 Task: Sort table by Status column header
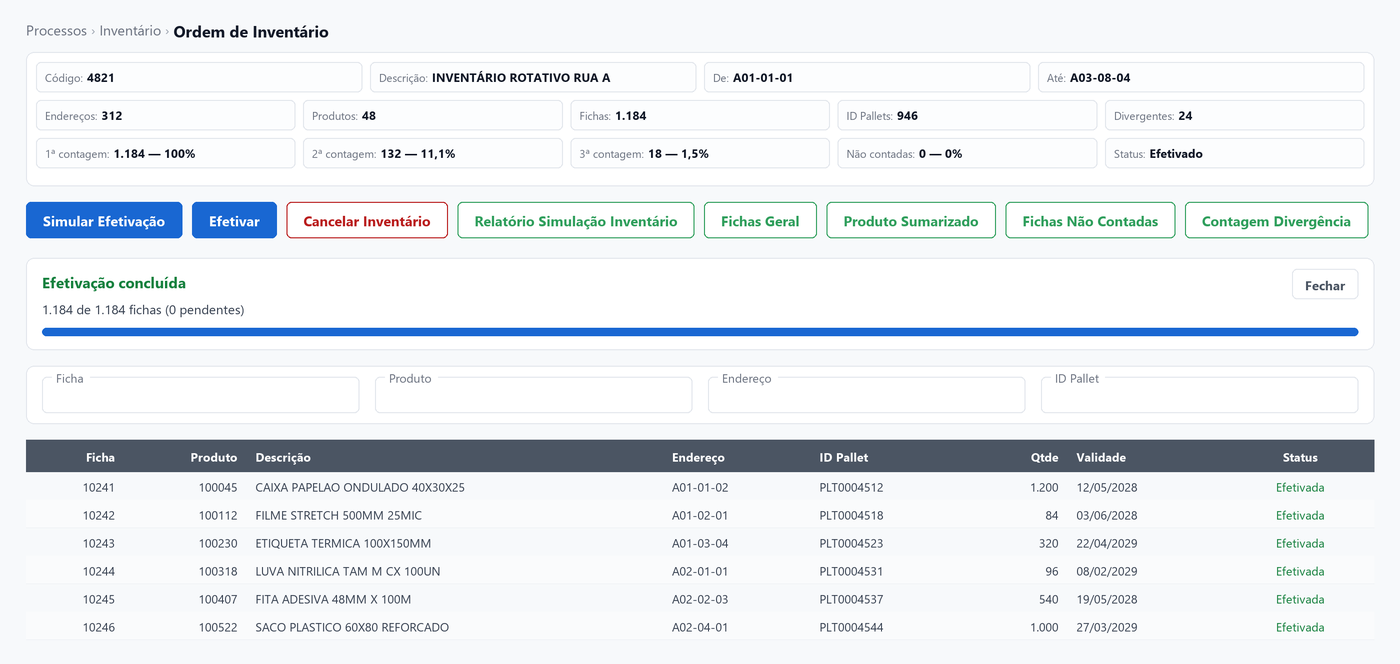pyautogui.click(x=1300, y=457)
